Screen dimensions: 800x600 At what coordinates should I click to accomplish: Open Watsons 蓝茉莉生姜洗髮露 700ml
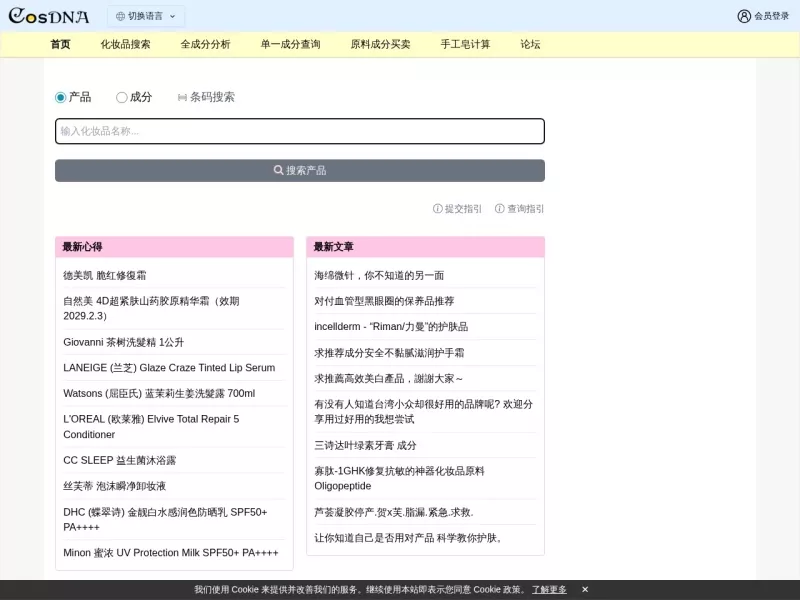tap(159, 393)
